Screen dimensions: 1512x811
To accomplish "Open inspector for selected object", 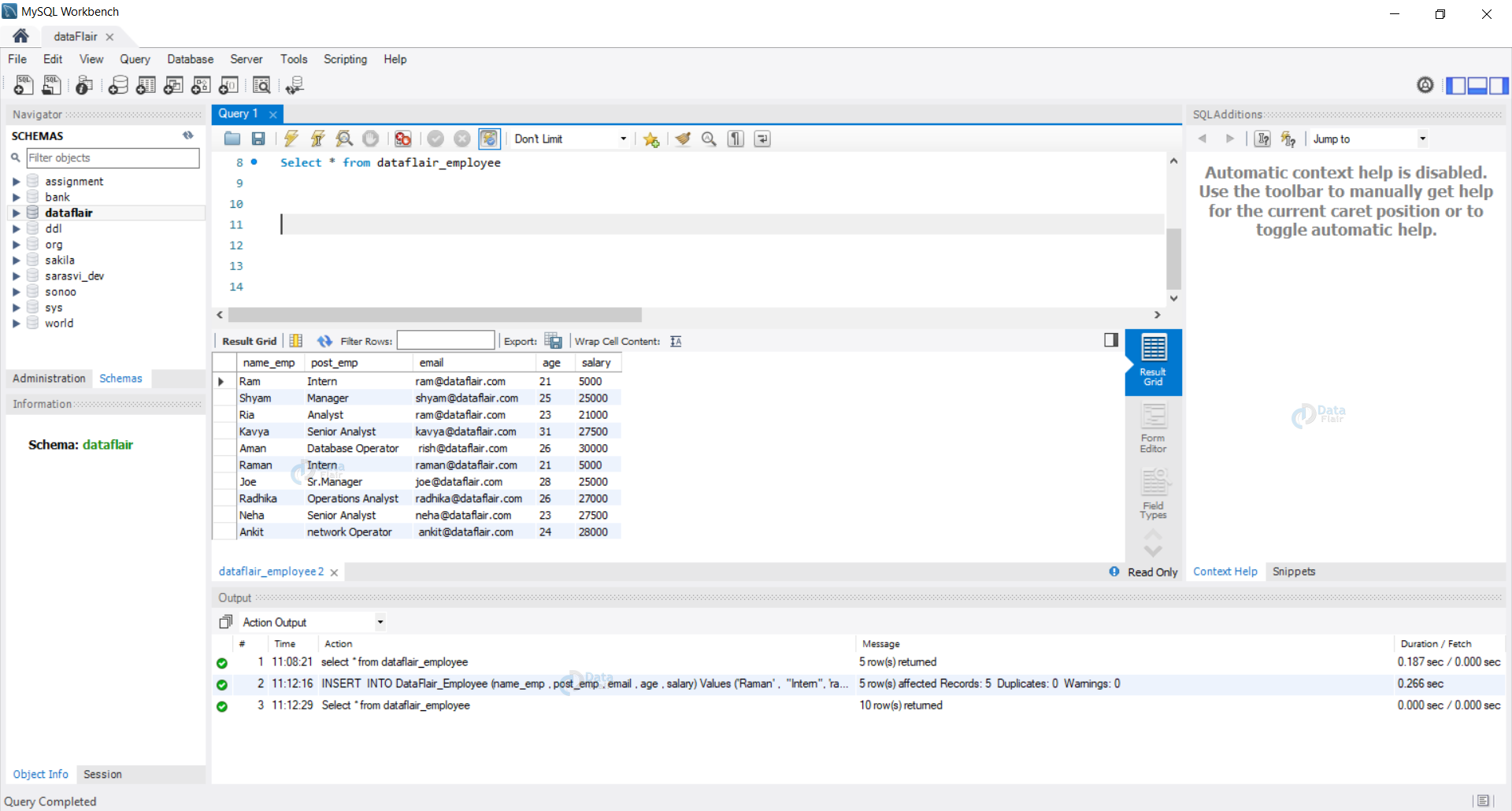I will (x=84, y=85).
